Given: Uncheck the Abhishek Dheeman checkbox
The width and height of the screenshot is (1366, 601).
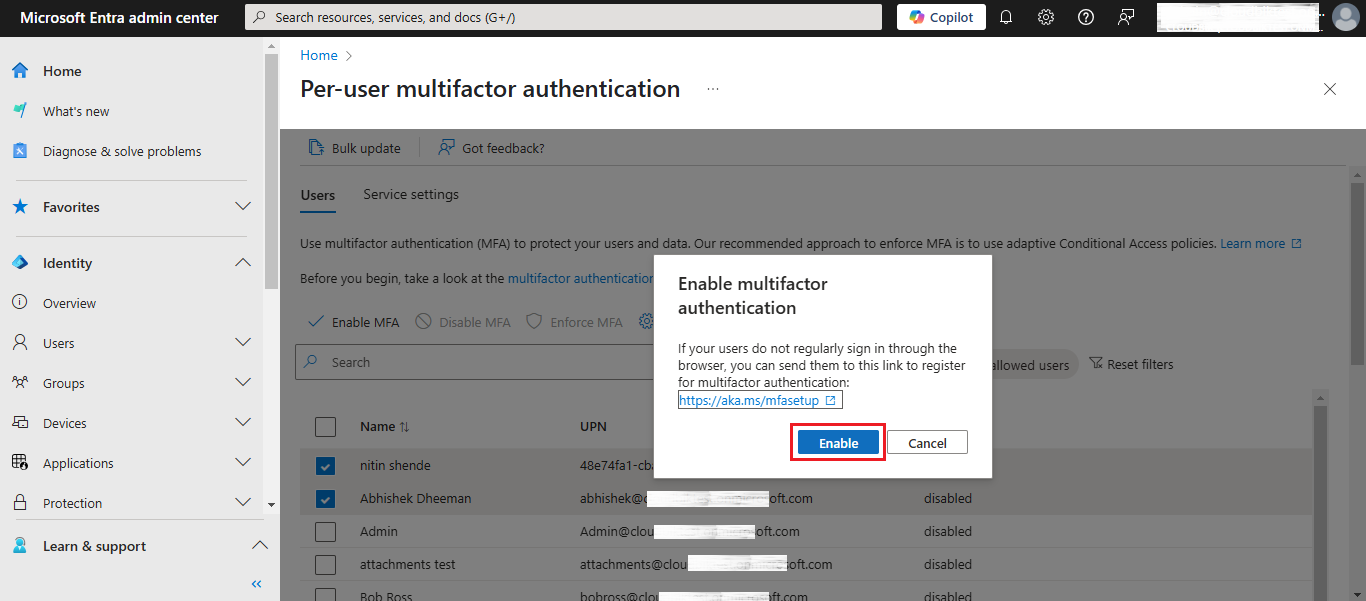Looking at the screenshot, I should point(326,498).
